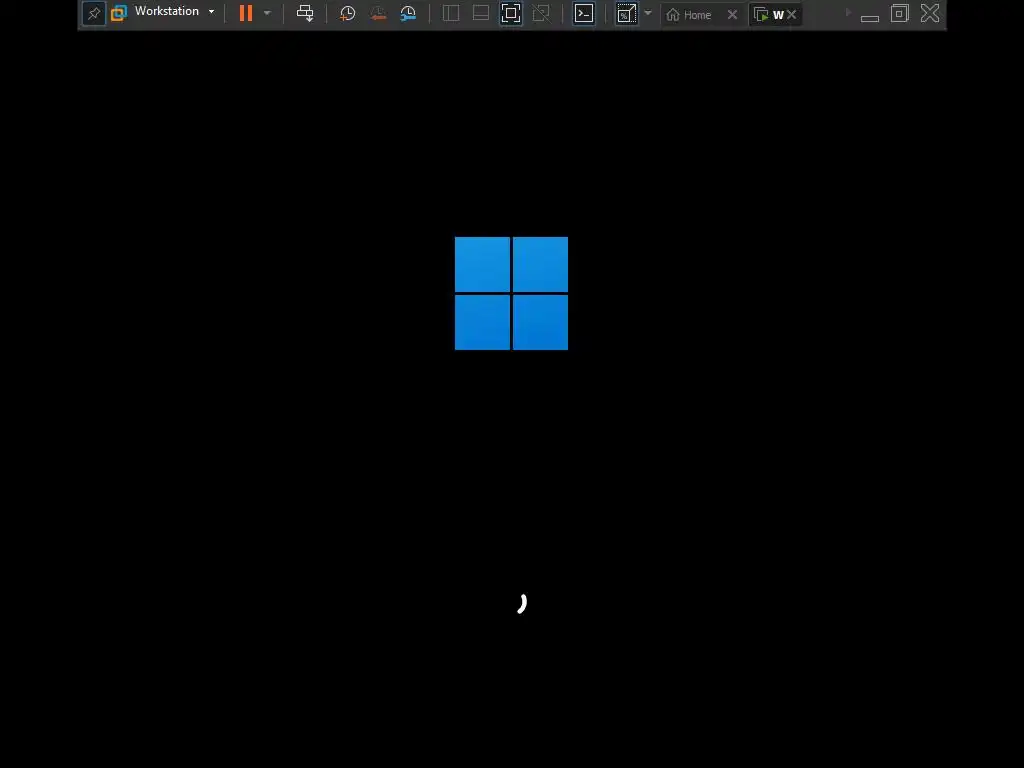The image size is (1024, 768).
Task: Suspend the virtual machine with the pause button
Action: point(246,13)
